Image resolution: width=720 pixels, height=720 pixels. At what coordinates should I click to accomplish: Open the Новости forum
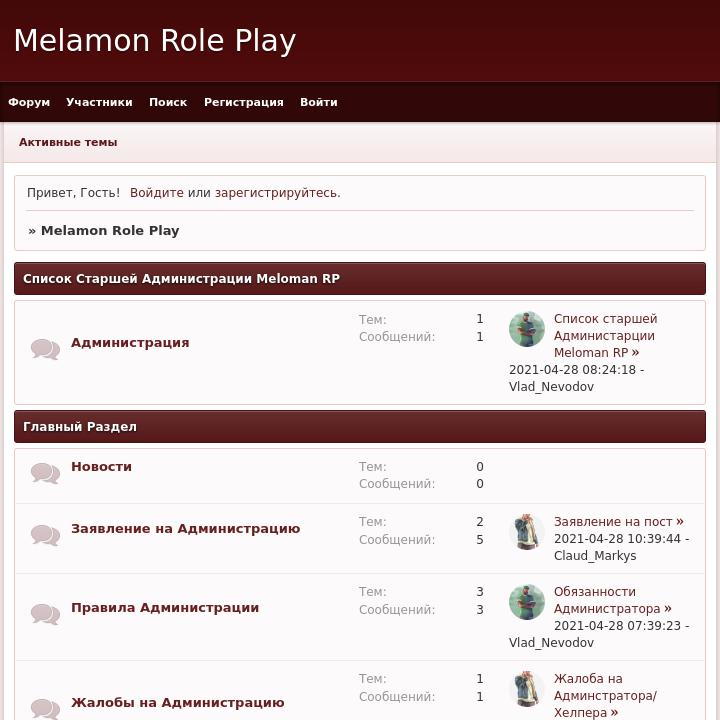tap(101, 467)
